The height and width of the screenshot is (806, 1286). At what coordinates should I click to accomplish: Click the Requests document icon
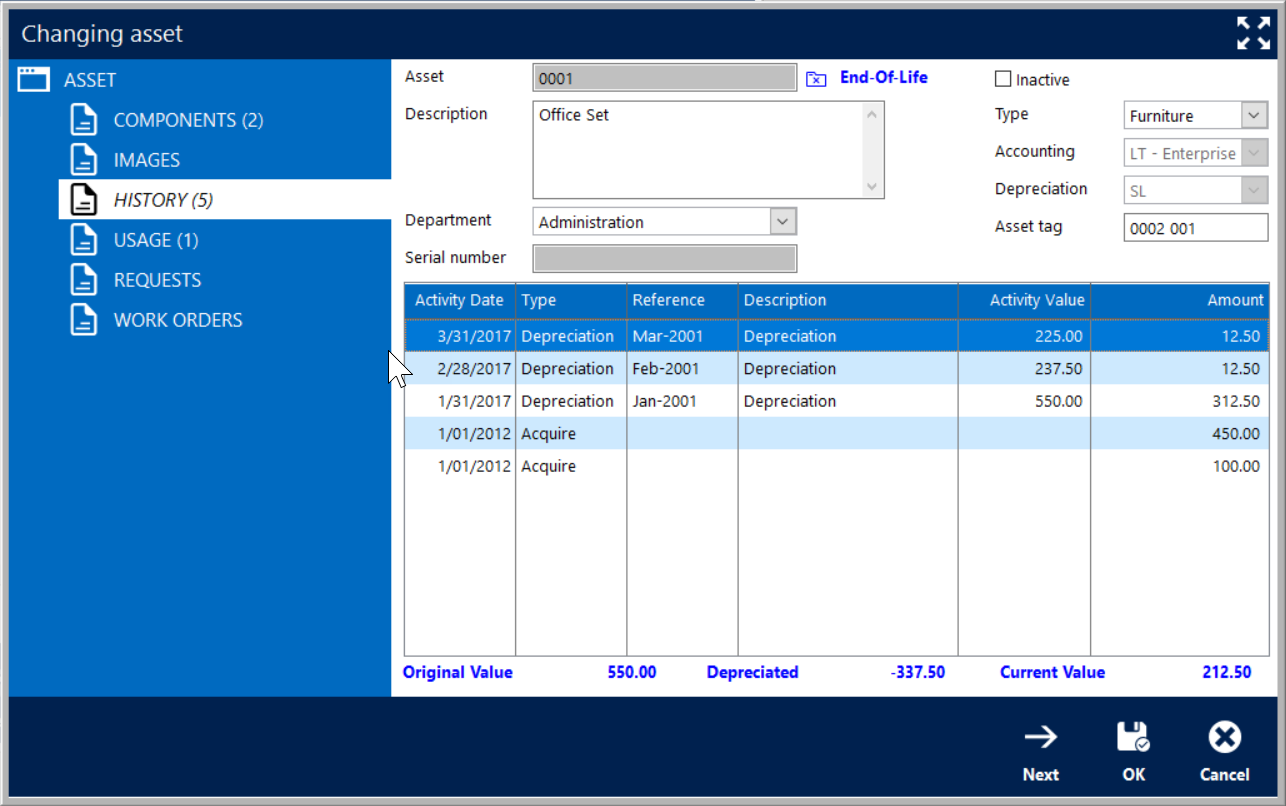84,280
